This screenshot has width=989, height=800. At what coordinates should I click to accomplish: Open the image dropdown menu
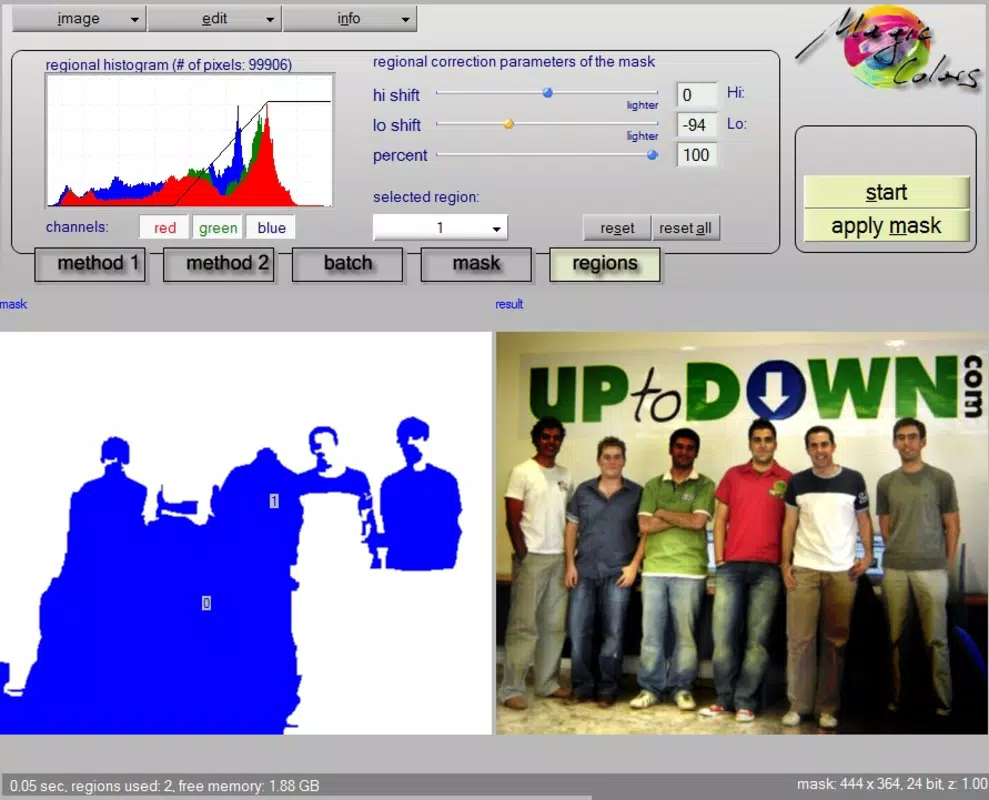pos(79,19)
